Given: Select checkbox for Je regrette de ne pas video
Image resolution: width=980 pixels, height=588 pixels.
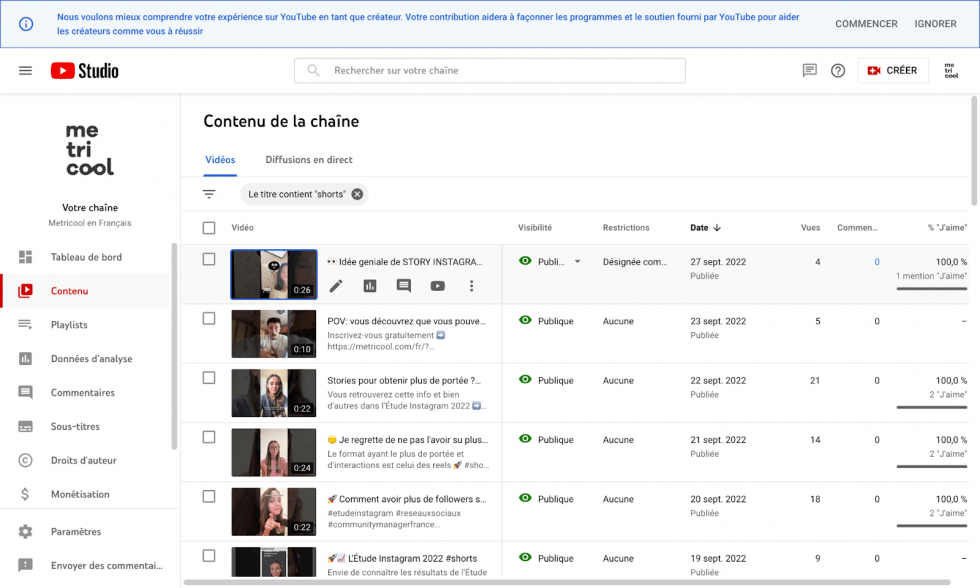Looking at the screenshot, I should click(x=209, y=437).
